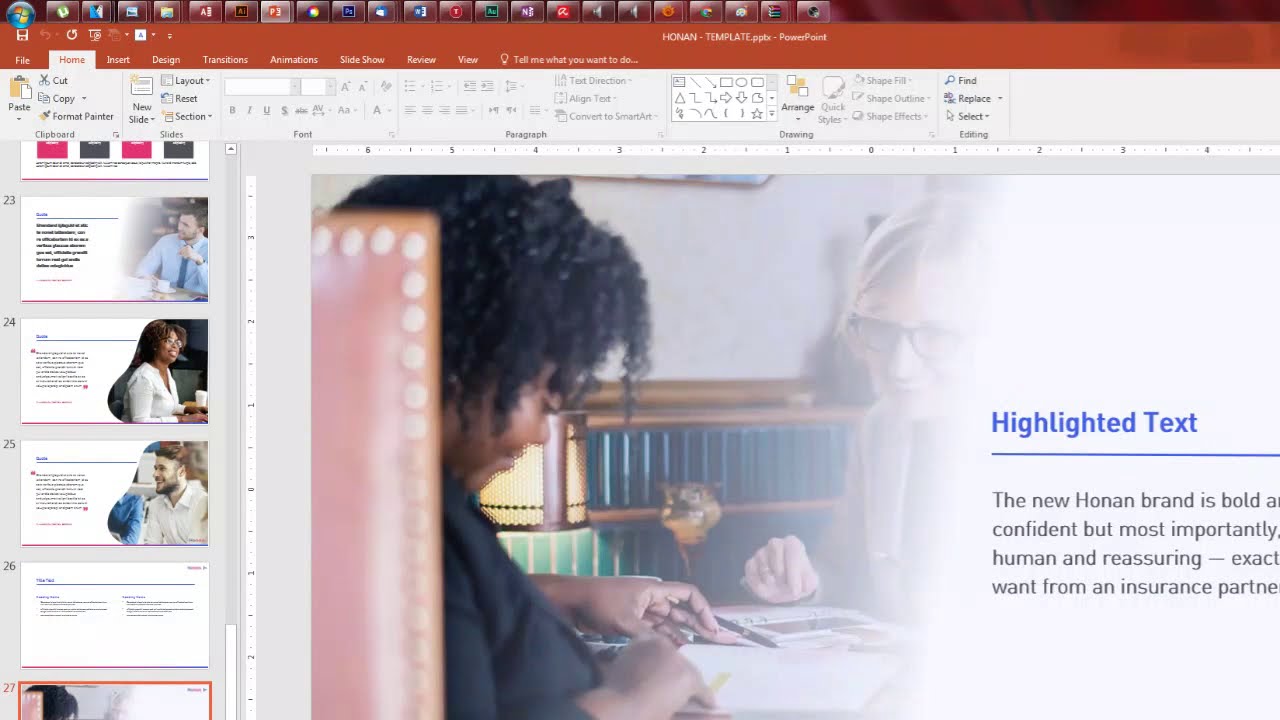The image size is (1280, 720).
Task: Open the File tab
Action: [x=22, y=60]
